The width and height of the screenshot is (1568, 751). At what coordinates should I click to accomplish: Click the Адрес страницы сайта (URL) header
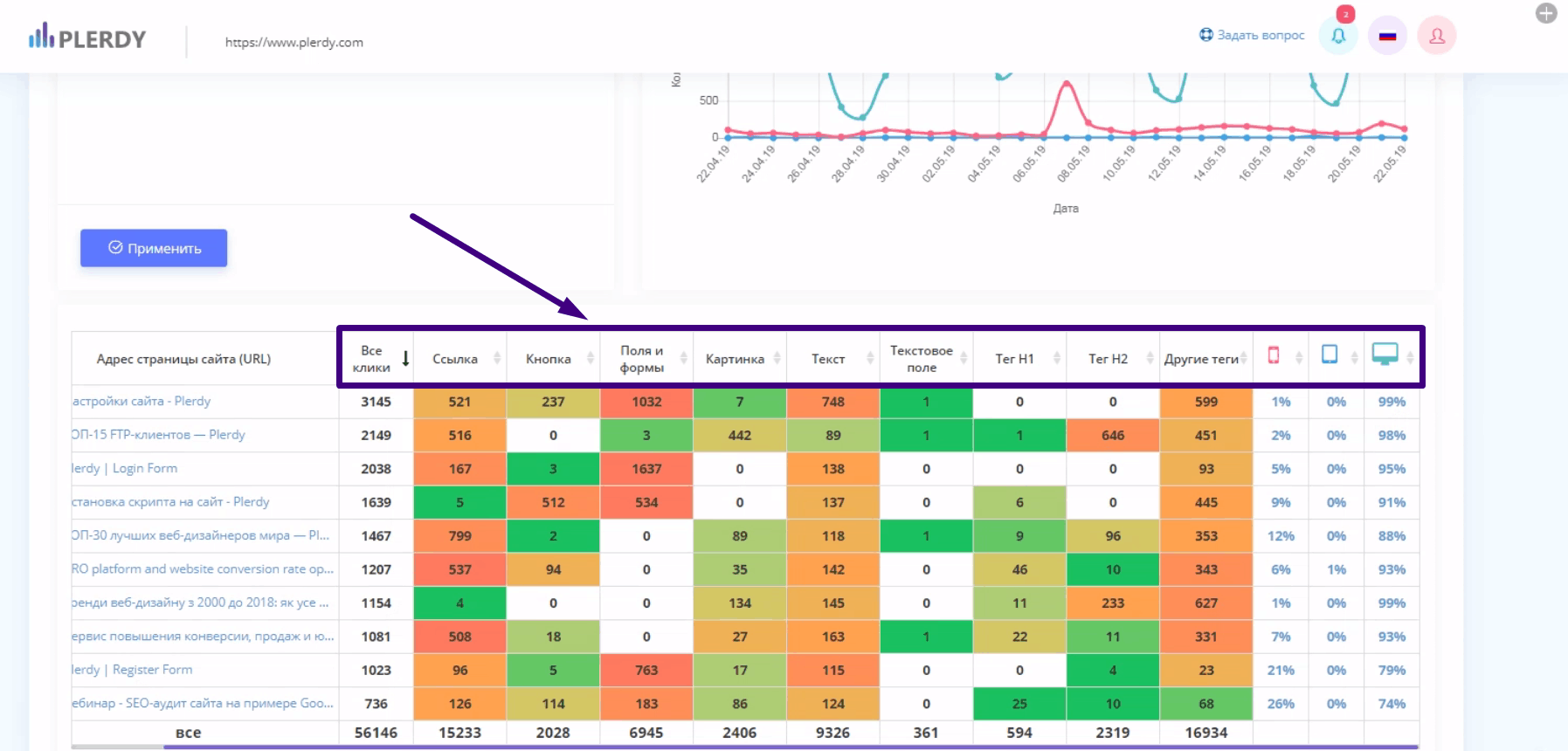(183, 359)
